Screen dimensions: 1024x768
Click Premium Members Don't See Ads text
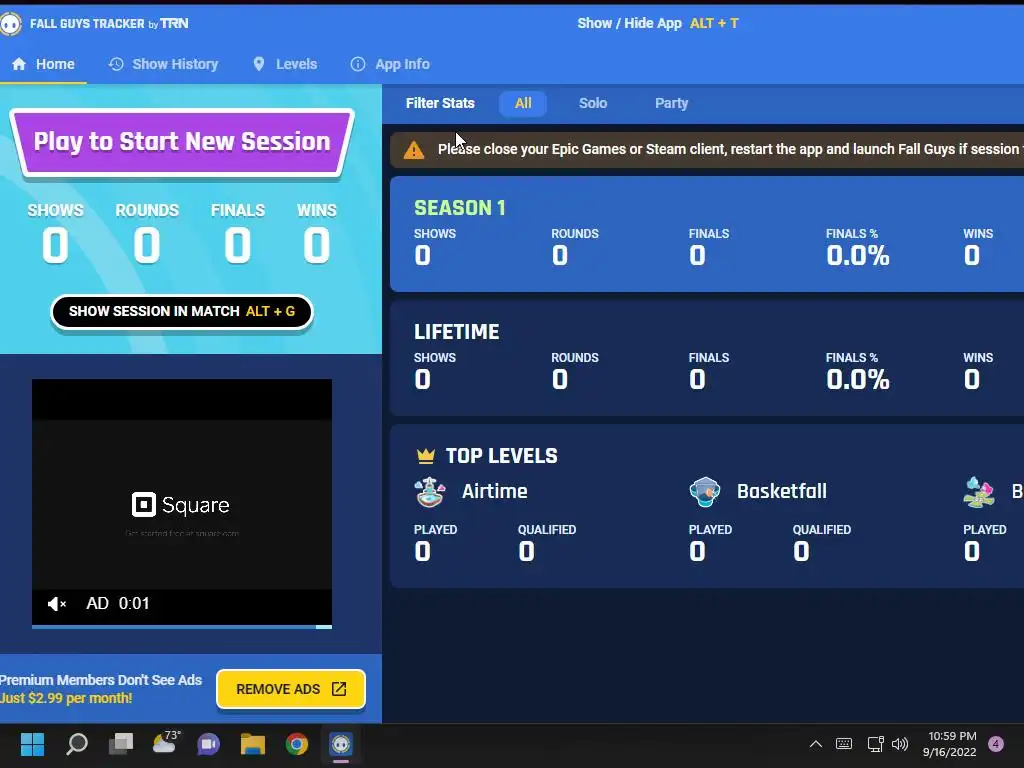101,680
